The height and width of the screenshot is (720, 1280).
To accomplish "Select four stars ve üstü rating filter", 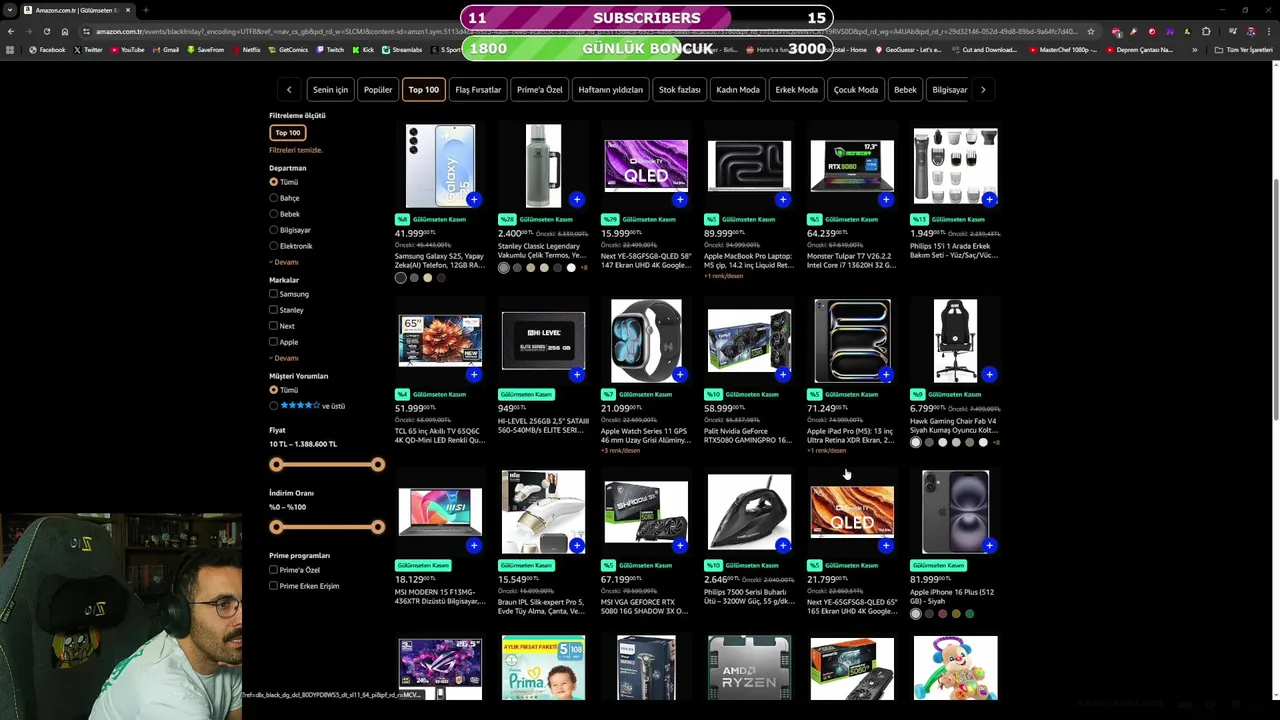I will tap(274, 406).
